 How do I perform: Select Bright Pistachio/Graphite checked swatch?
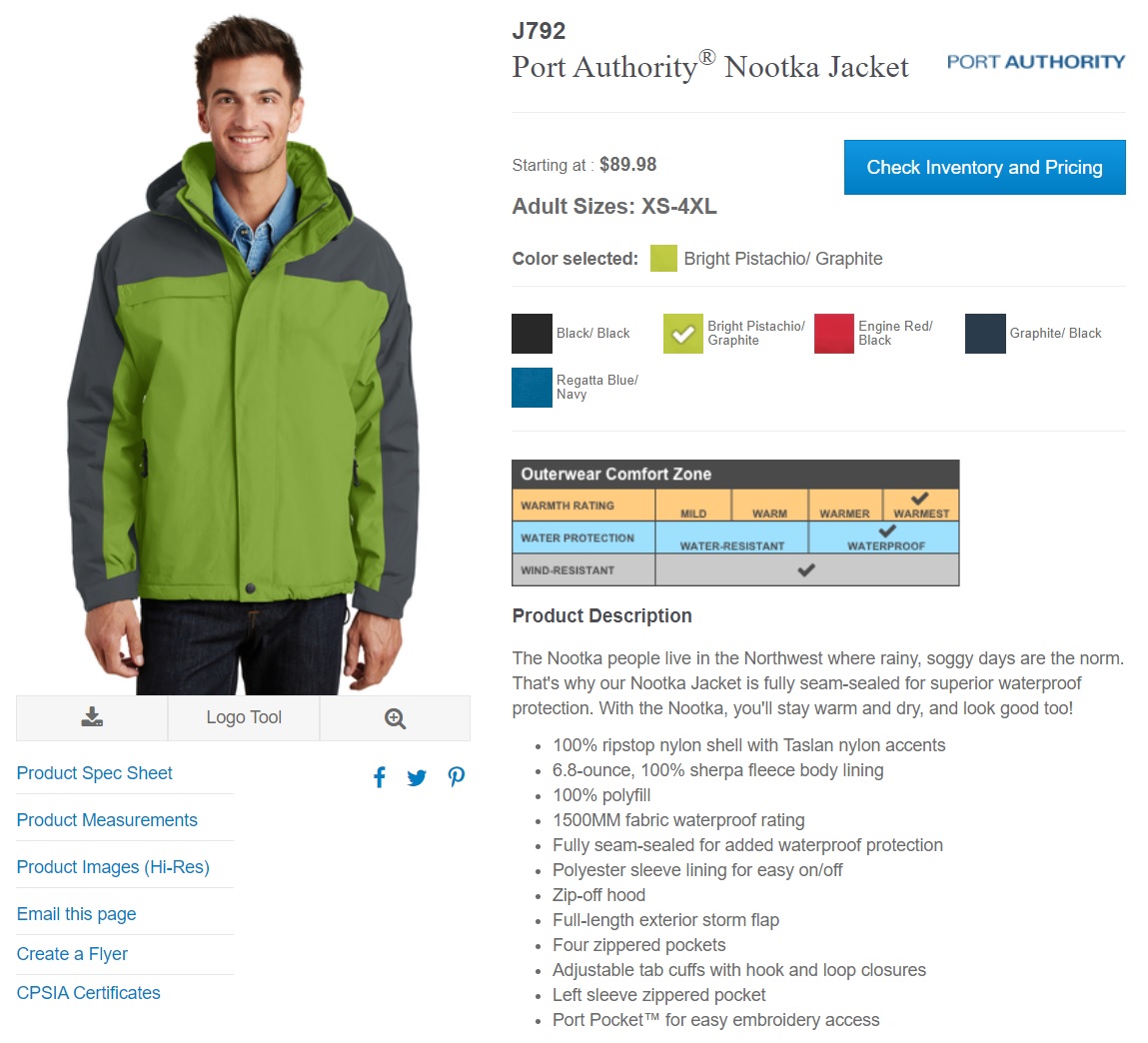[x=683, y=333]
